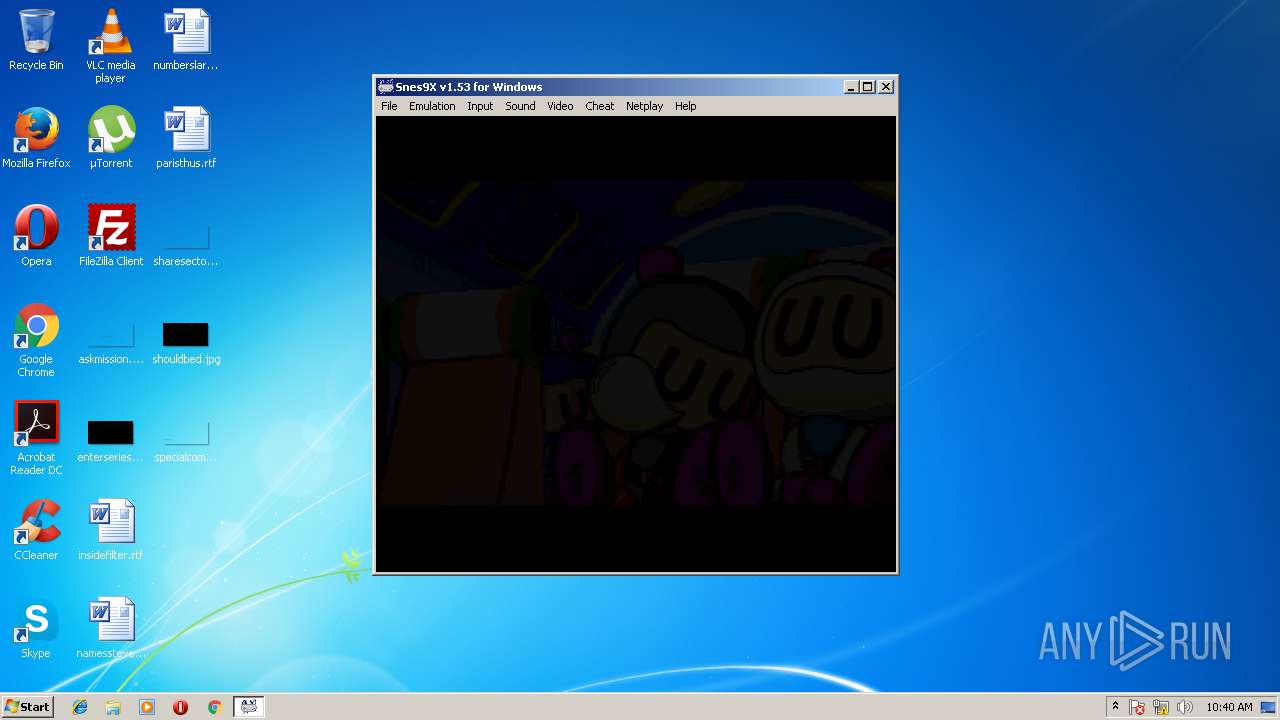This screenshot has width=1280, height=720.
Task: Select the Acrobat Reader DC shortcut
Action: (x=36, y=439)
